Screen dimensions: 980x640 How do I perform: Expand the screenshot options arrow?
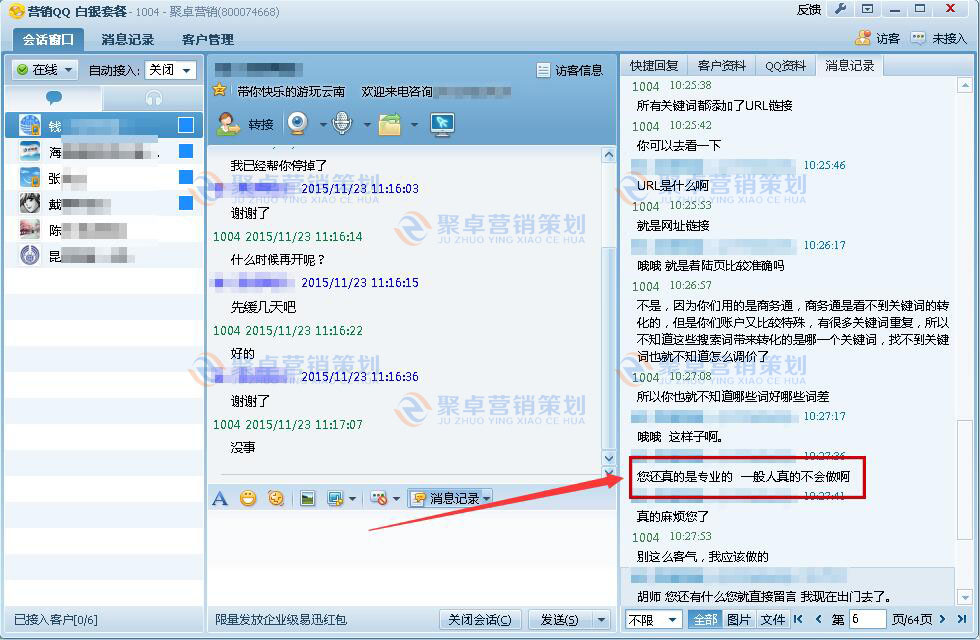point(352,499)
